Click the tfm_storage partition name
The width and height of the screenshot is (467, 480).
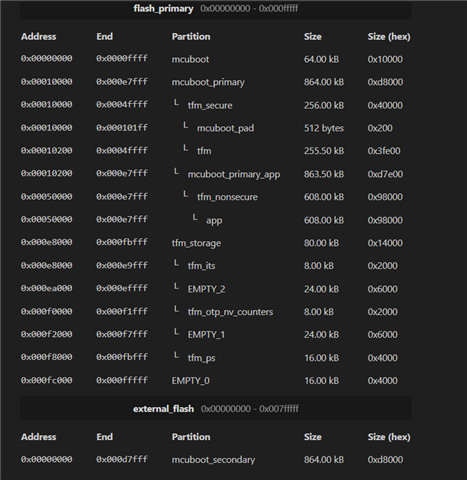click(x=196, y=243)
